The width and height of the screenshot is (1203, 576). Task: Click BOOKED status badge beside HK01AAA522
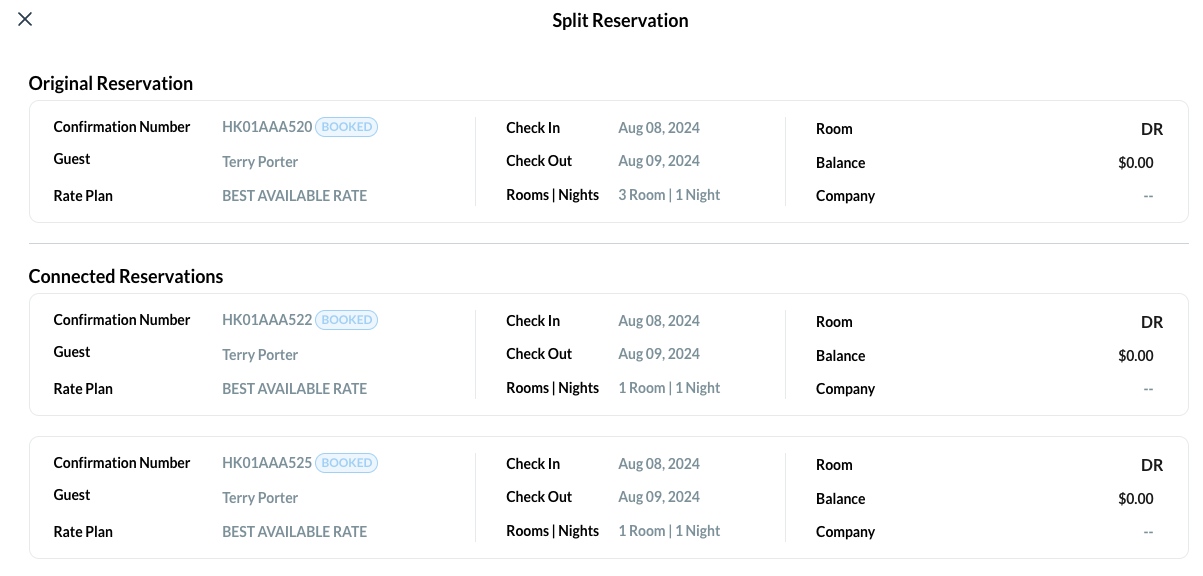(346, 320)
